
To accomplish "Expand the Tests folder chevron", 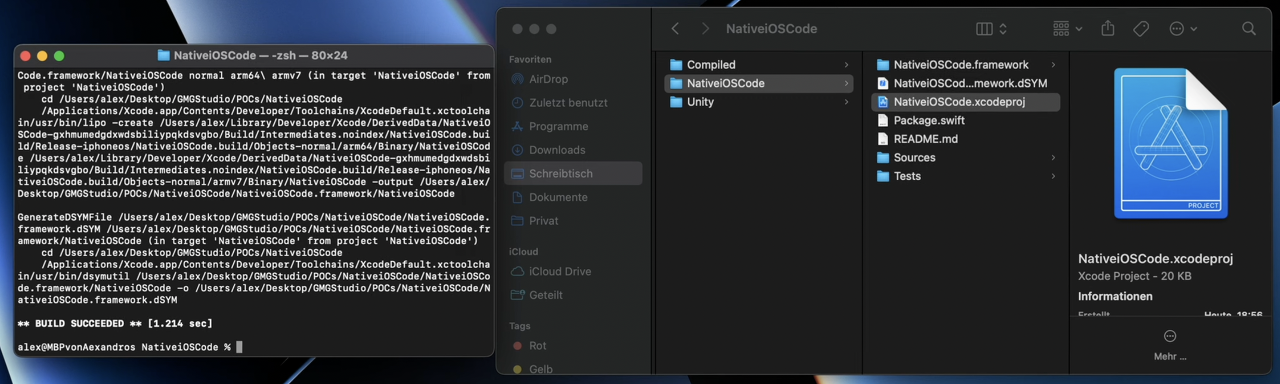I will [x=1053, y=176].
